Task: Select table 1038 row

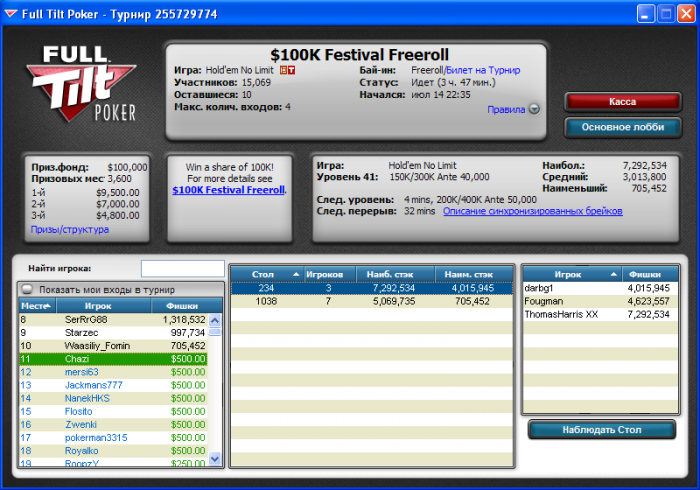Action: tap(371, 301)
